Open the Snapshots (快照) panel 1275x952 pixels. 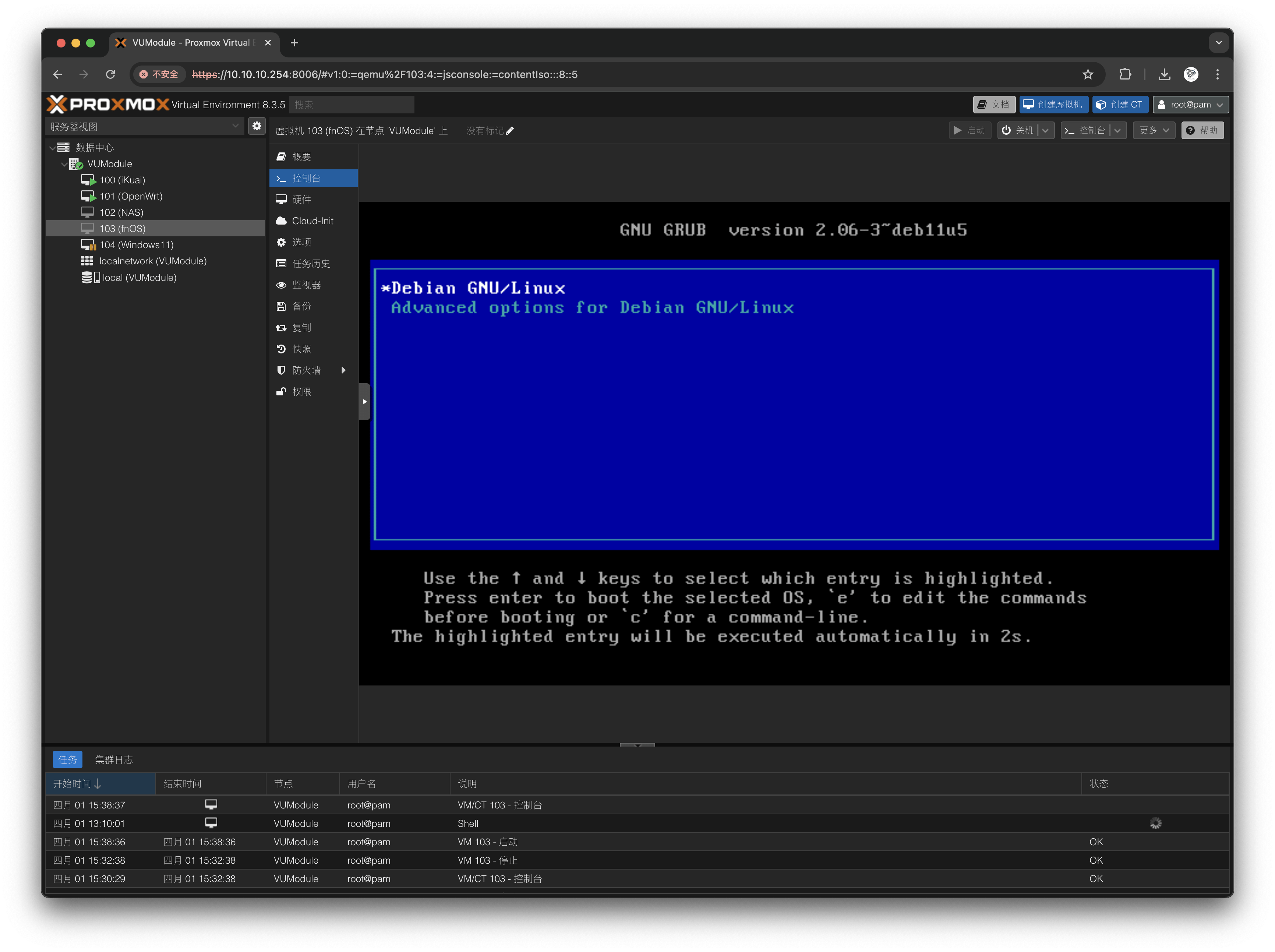click(x=301, y=349)
